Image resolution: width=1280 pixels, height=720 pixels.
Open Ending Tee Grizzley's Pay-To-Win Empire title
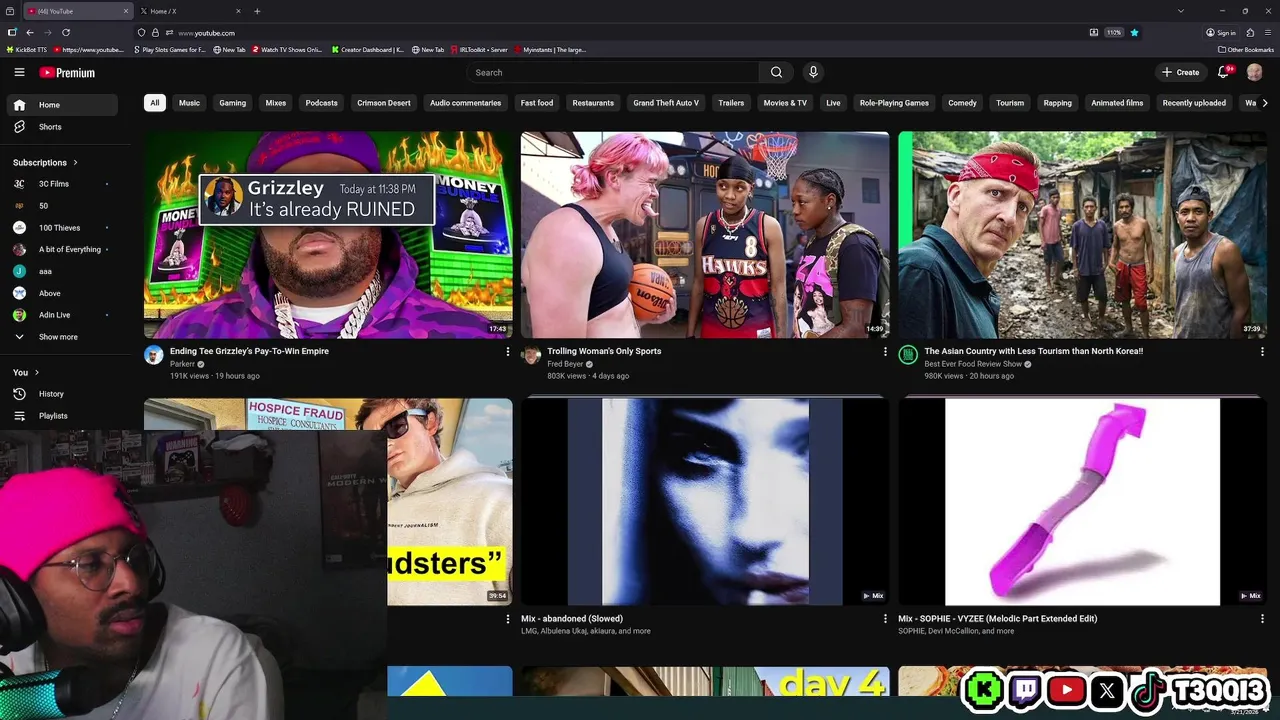coord(249,351)
